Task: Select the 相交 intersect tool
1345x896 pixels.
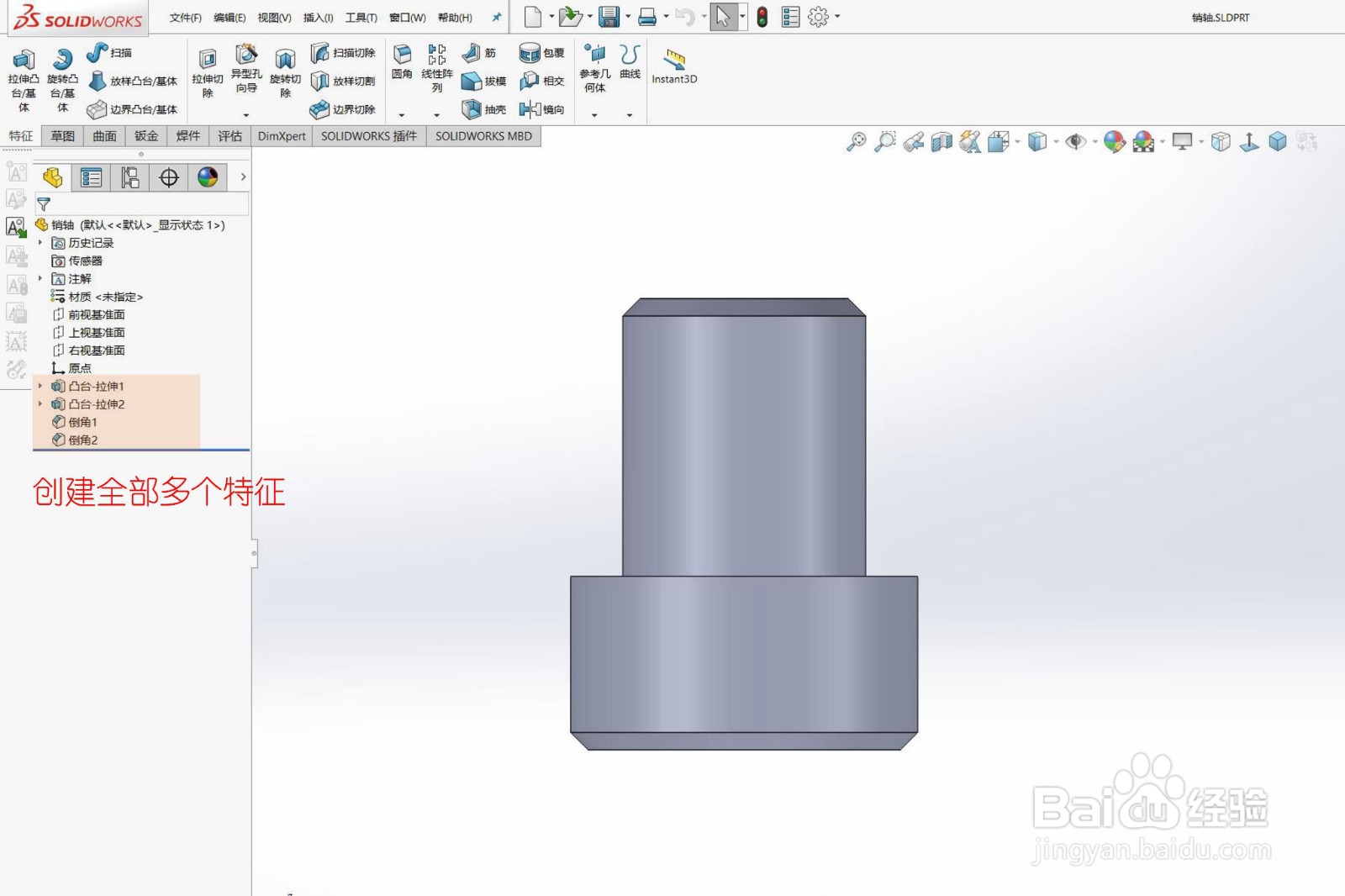Action: point(541,81)
